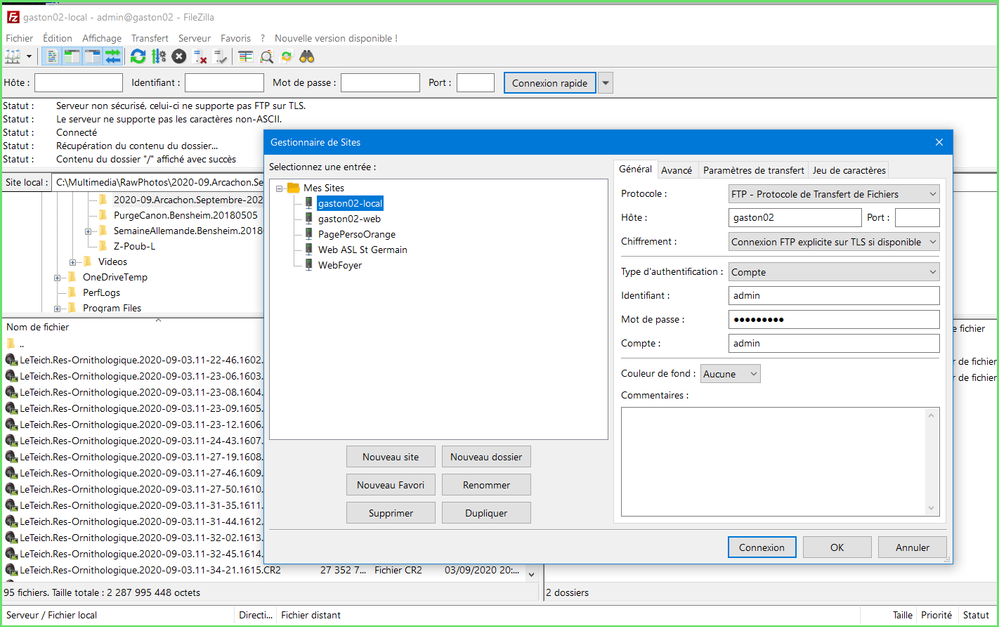Screen dimensions: 999x627
Task: Expand the Connexion rapide history arrow
Action: (605, 83)
